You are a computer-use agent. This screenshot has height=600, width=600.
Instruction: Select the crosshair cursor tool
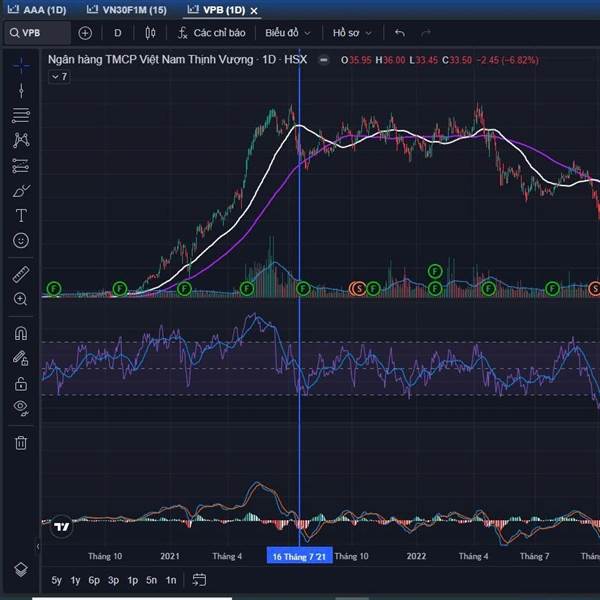pyautogui.click(x=21, y=66)
